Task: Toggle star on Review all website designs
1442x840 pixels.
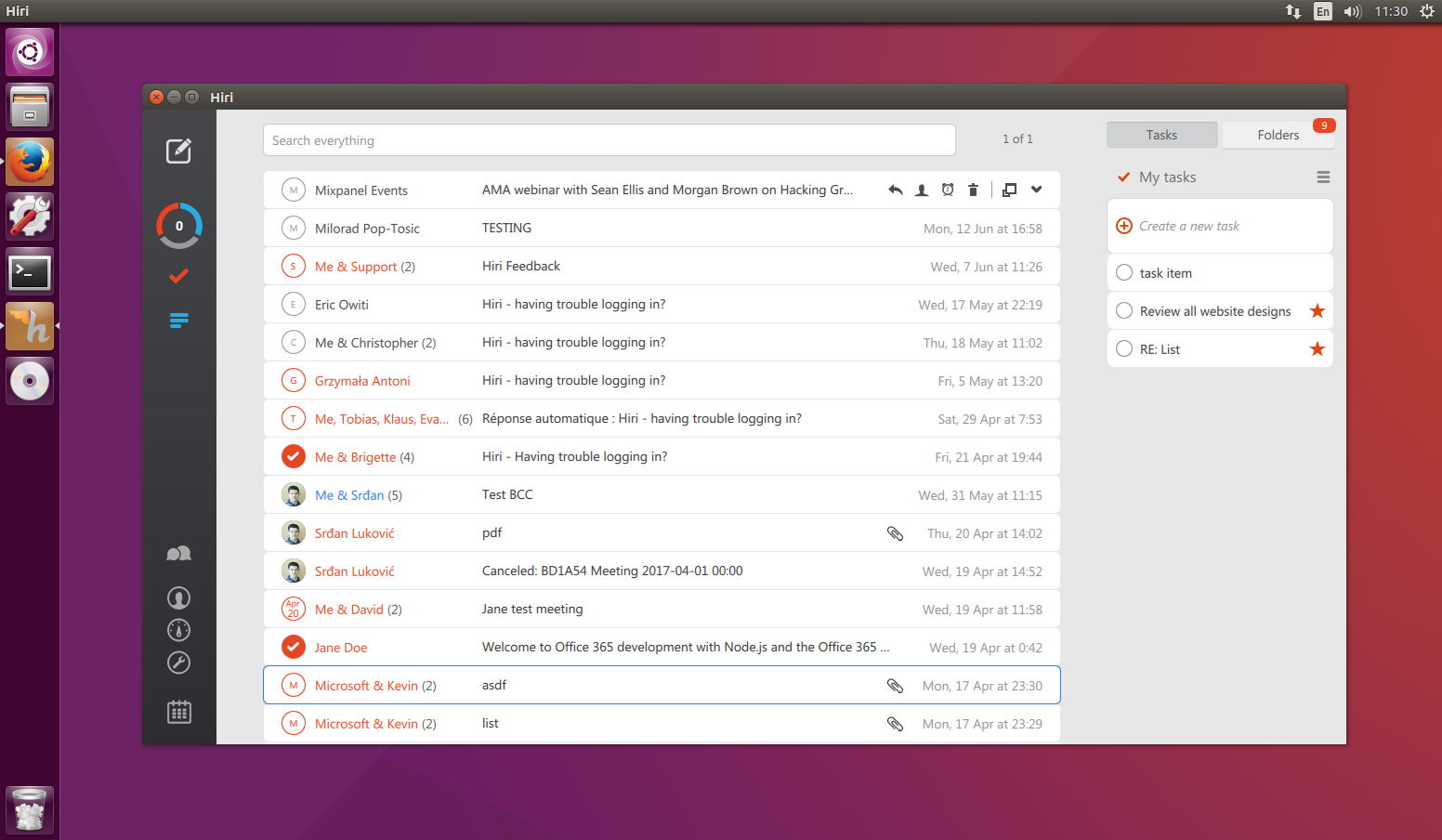Action: 1317,311
